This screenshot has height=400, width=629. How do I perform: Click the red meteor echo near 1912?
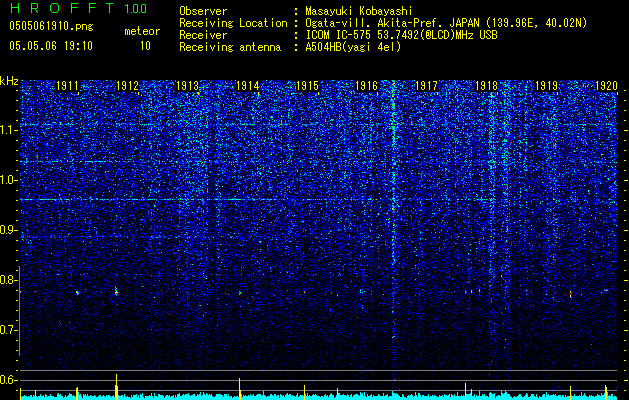click(x=116, y=291)
